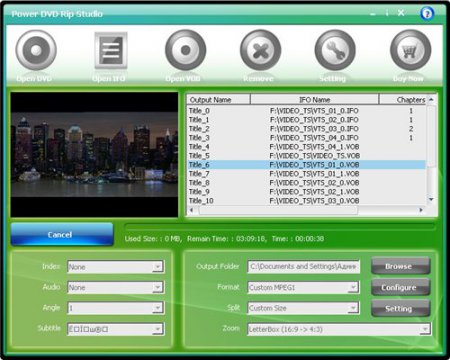Click the blue Cancel button
This screenshot has height=360, width=450.
point(62,235)
